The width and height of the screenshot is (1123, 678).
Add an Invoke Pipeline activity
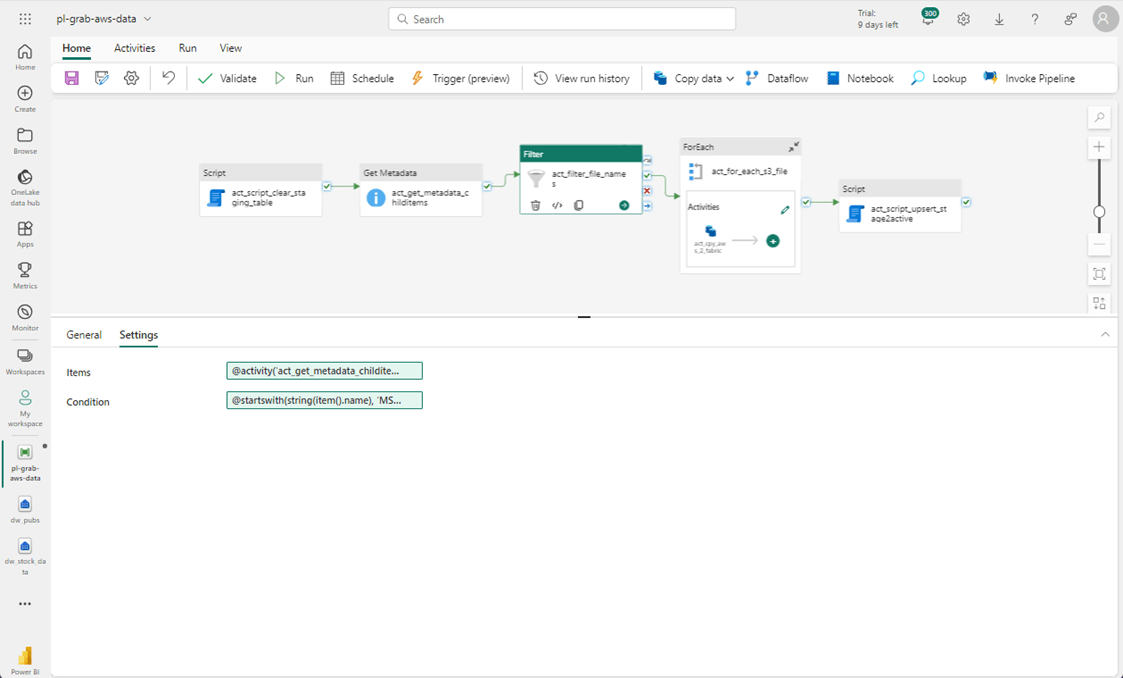pyautogui.click(x=1028, y=78)
